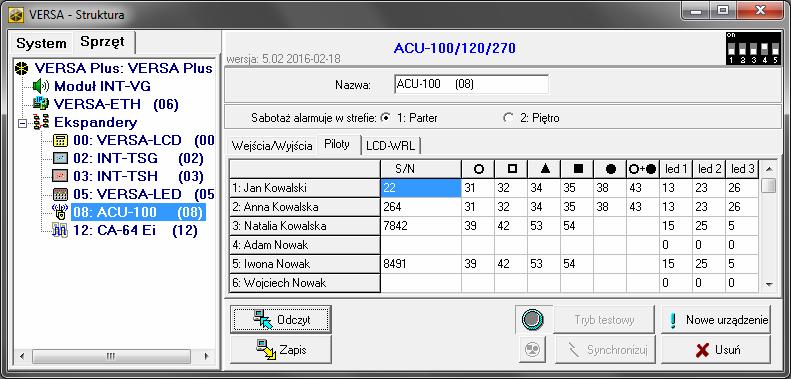Click the combined circles keyfob column header
The width and height of the screenshot is (791, 379).
coord(643,169)
